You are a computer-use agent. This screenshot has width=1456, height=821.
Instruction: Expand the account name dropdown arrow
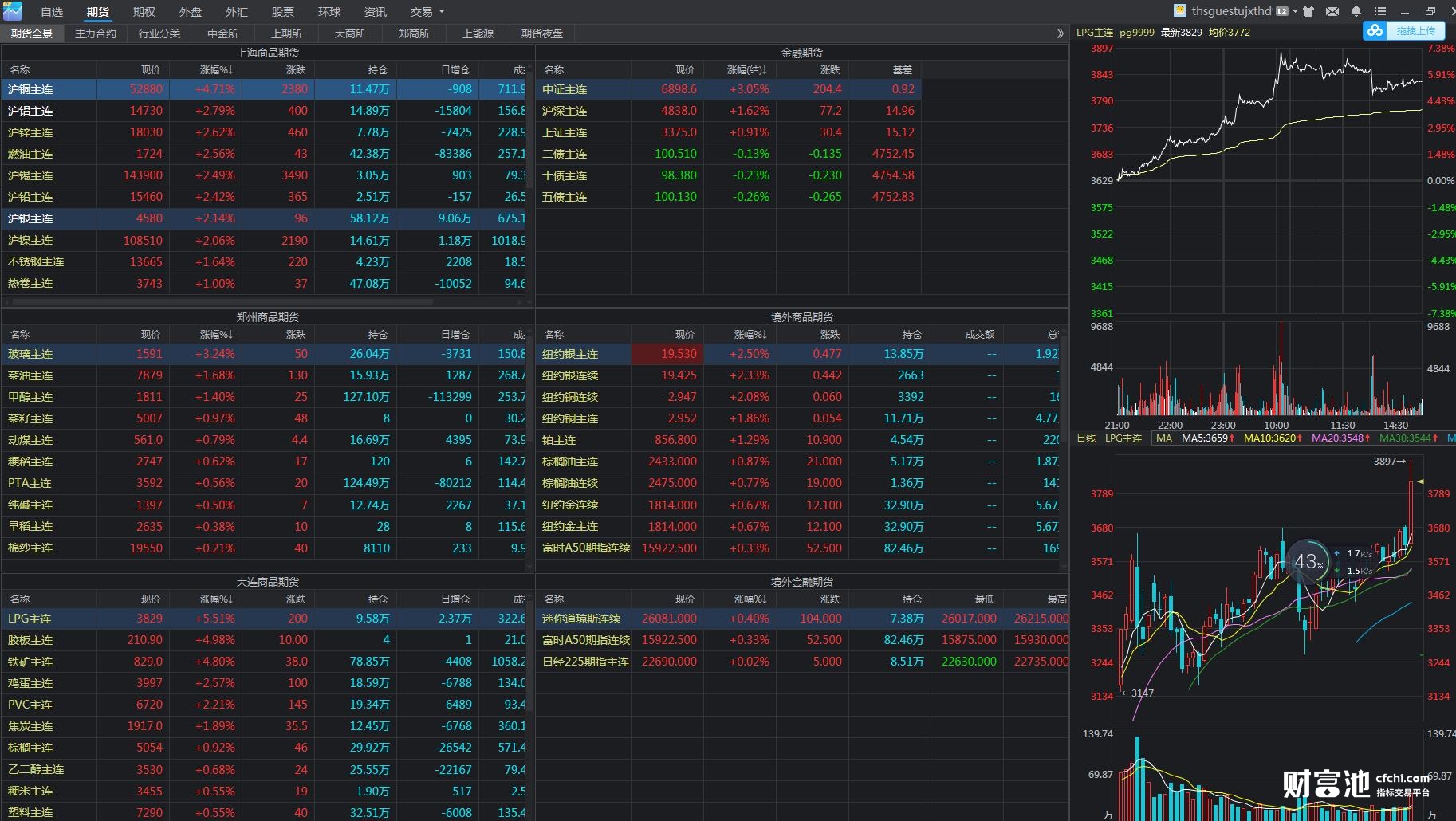pos(1294,11)
